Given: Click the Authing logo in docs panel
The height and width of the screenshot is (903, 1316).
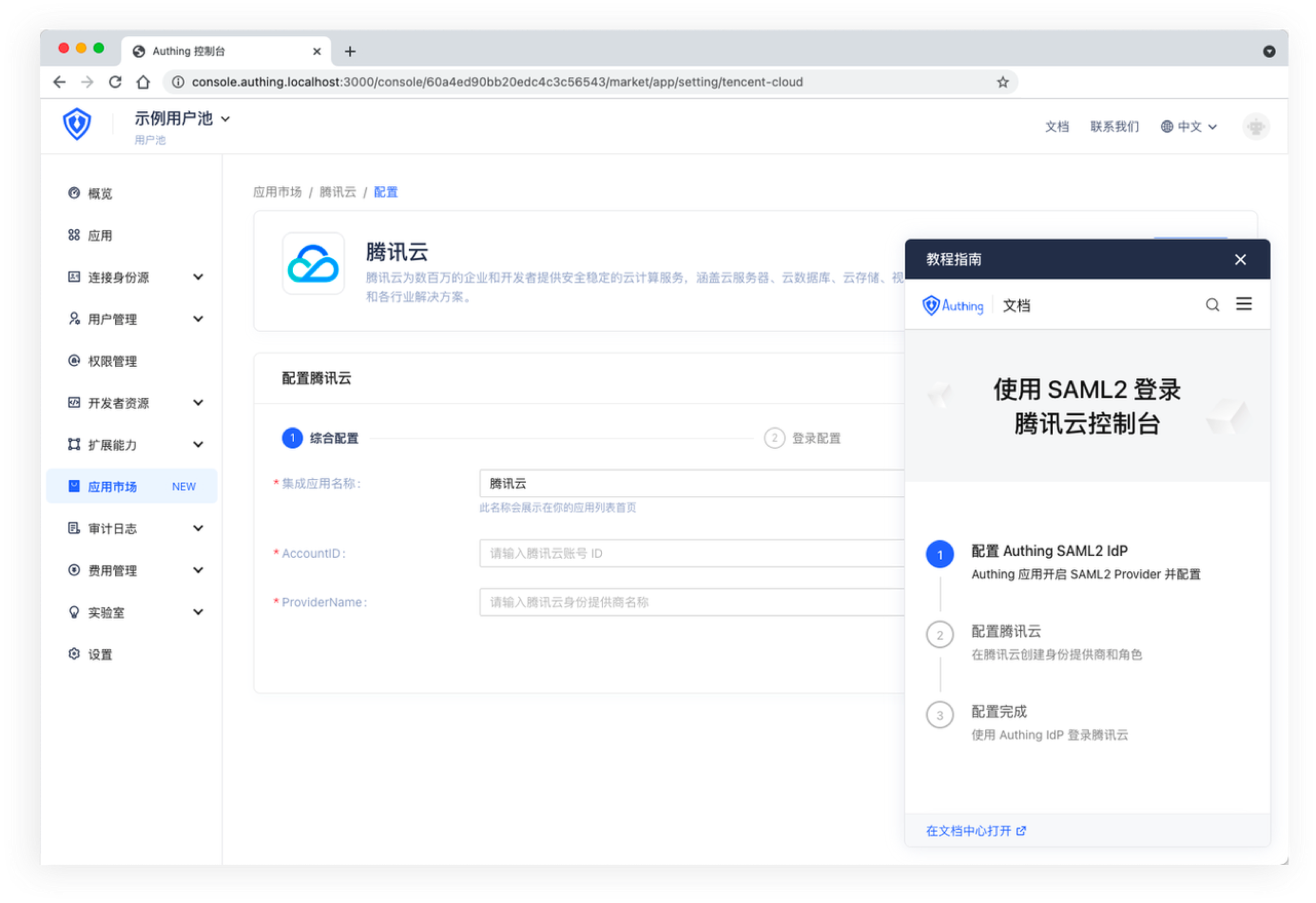Looking at the screenshot, I should (952, 306).
